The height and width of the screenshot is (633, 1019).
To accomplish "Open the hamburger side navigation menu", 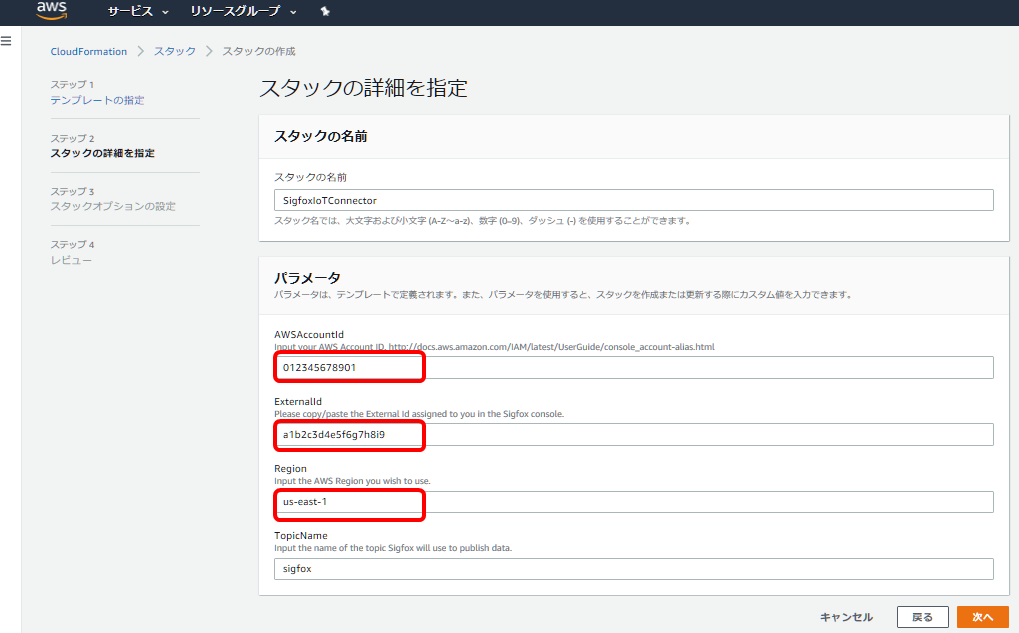I will (6, 41).
